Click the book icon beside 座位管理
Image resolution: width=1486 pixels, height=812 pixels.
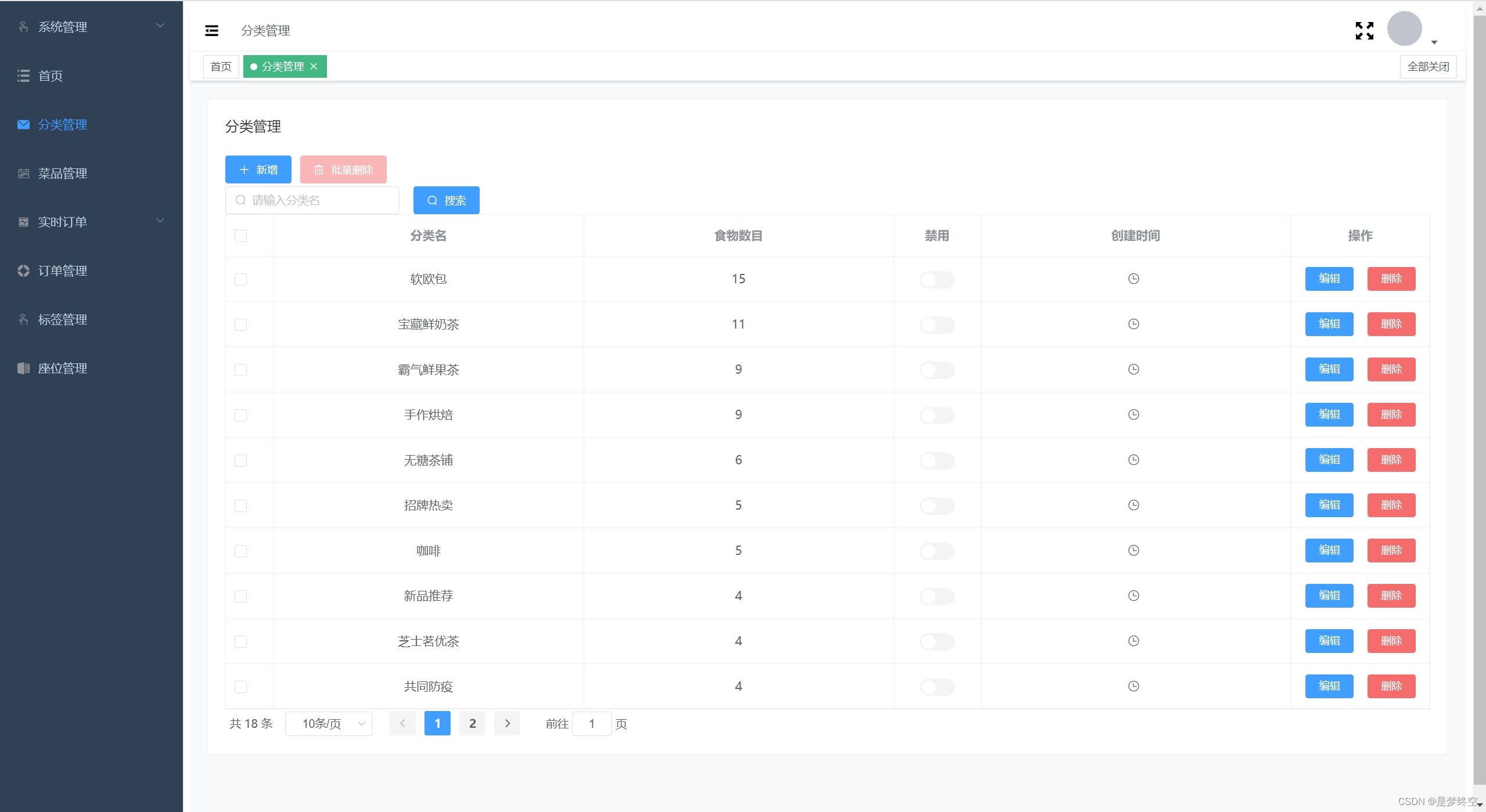23,368
